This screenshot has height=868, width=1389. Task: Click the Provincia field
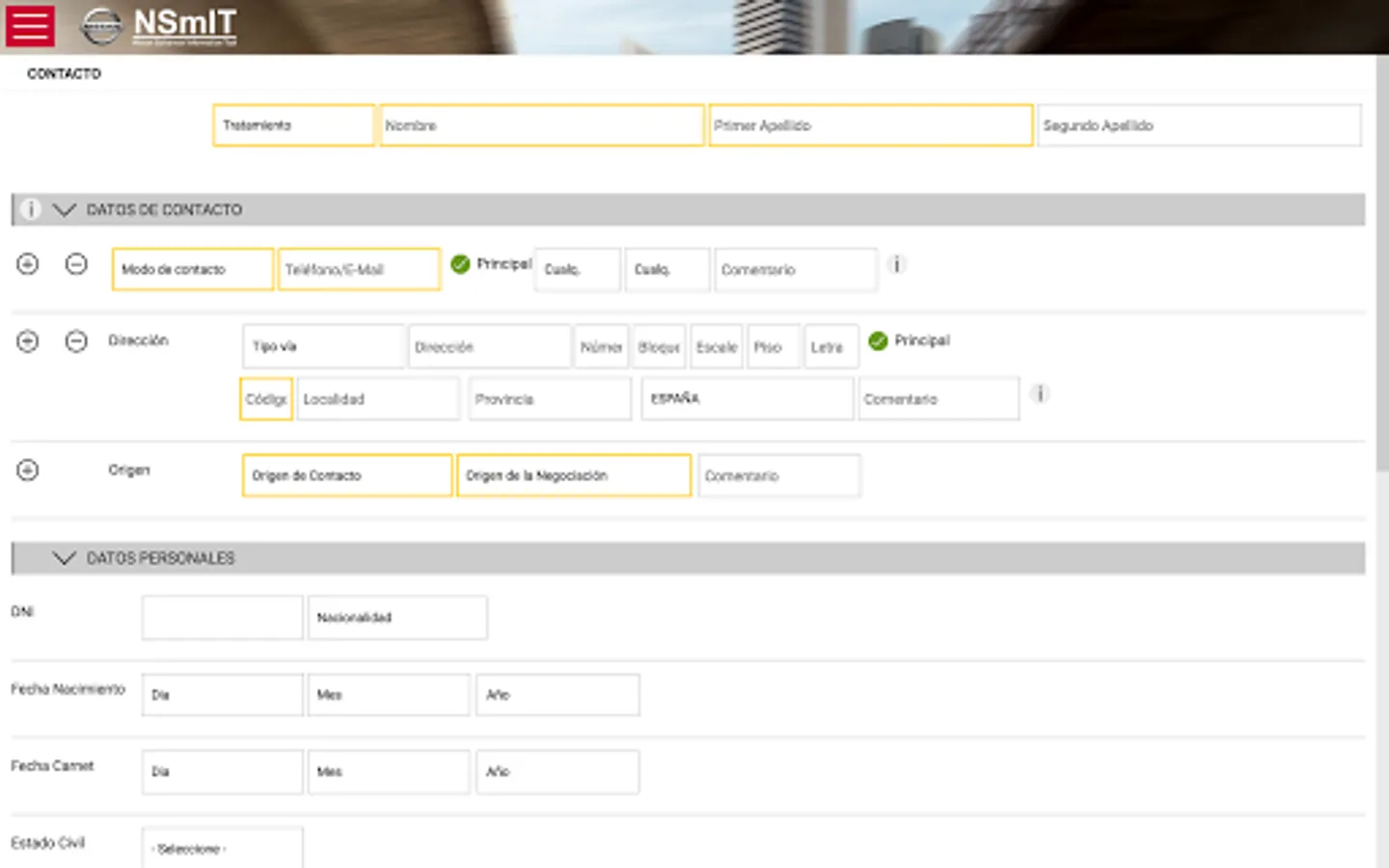[x=550, y=399]
